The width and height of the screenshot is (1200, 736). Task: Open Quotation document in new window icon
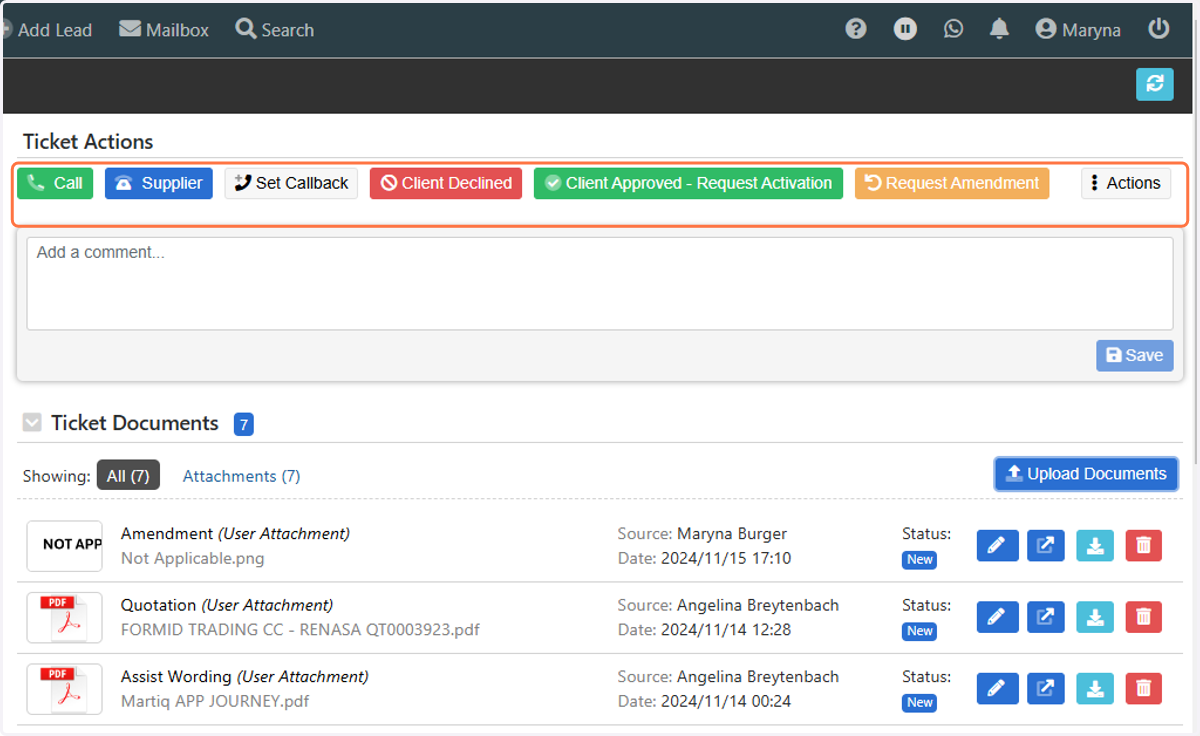click(1046, 617)
